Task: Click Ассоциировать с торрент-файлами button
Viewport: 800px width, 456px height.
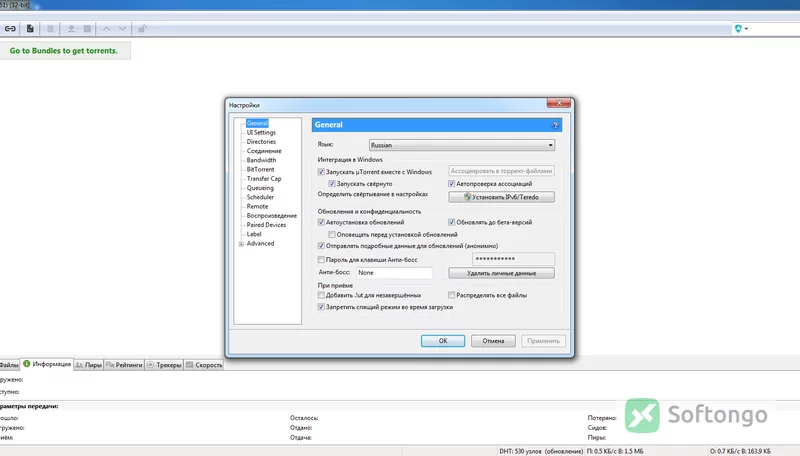Action: point(502,171)
